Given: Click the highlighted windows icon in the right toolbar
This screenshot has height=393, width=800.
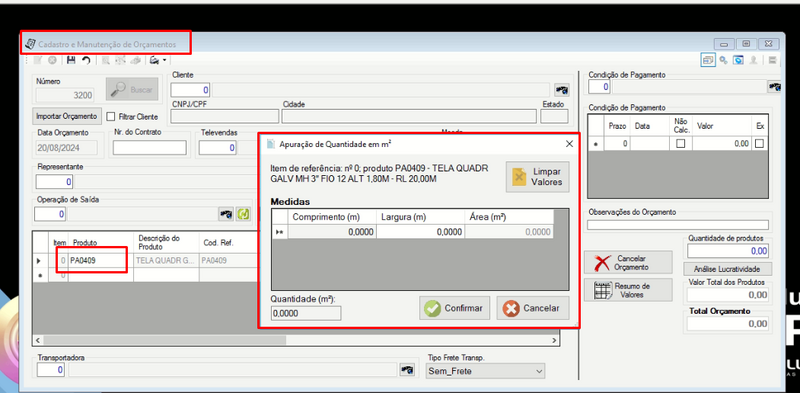Looking at the screenshot, I should point(708,60).
